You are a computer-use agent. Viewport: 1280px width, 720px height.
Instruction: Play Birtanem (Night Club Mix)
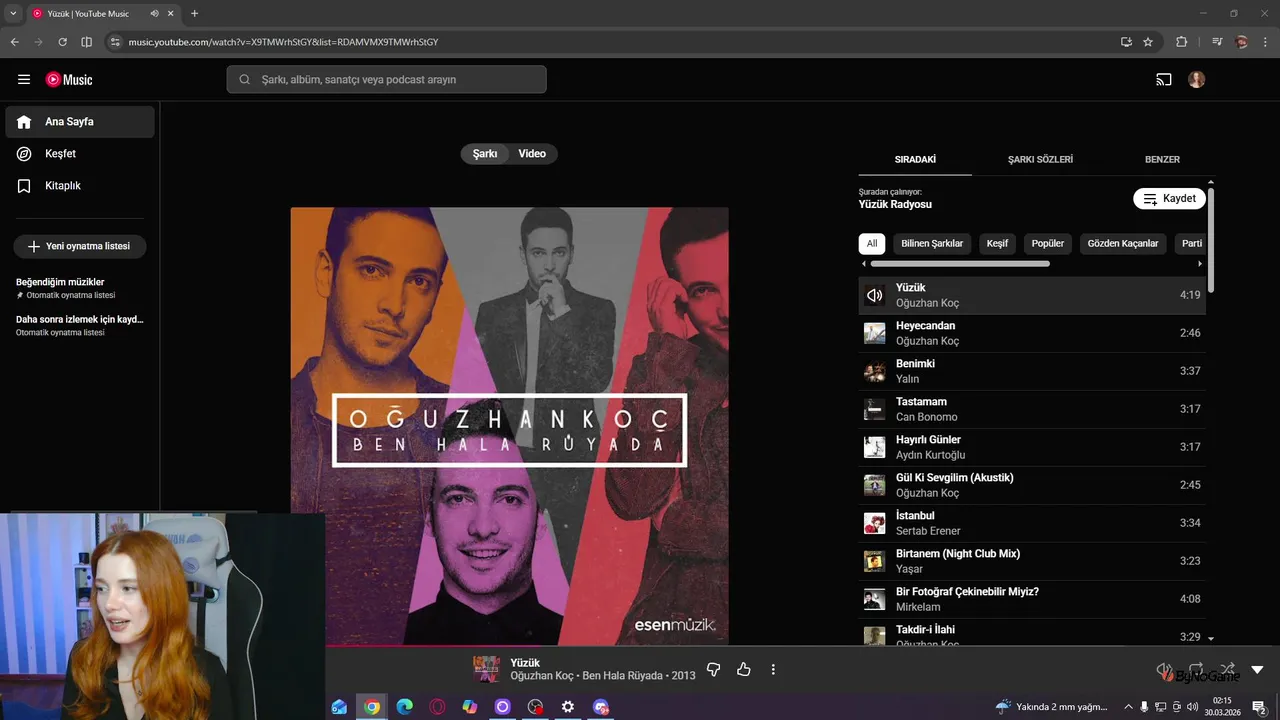(1032, 561)
